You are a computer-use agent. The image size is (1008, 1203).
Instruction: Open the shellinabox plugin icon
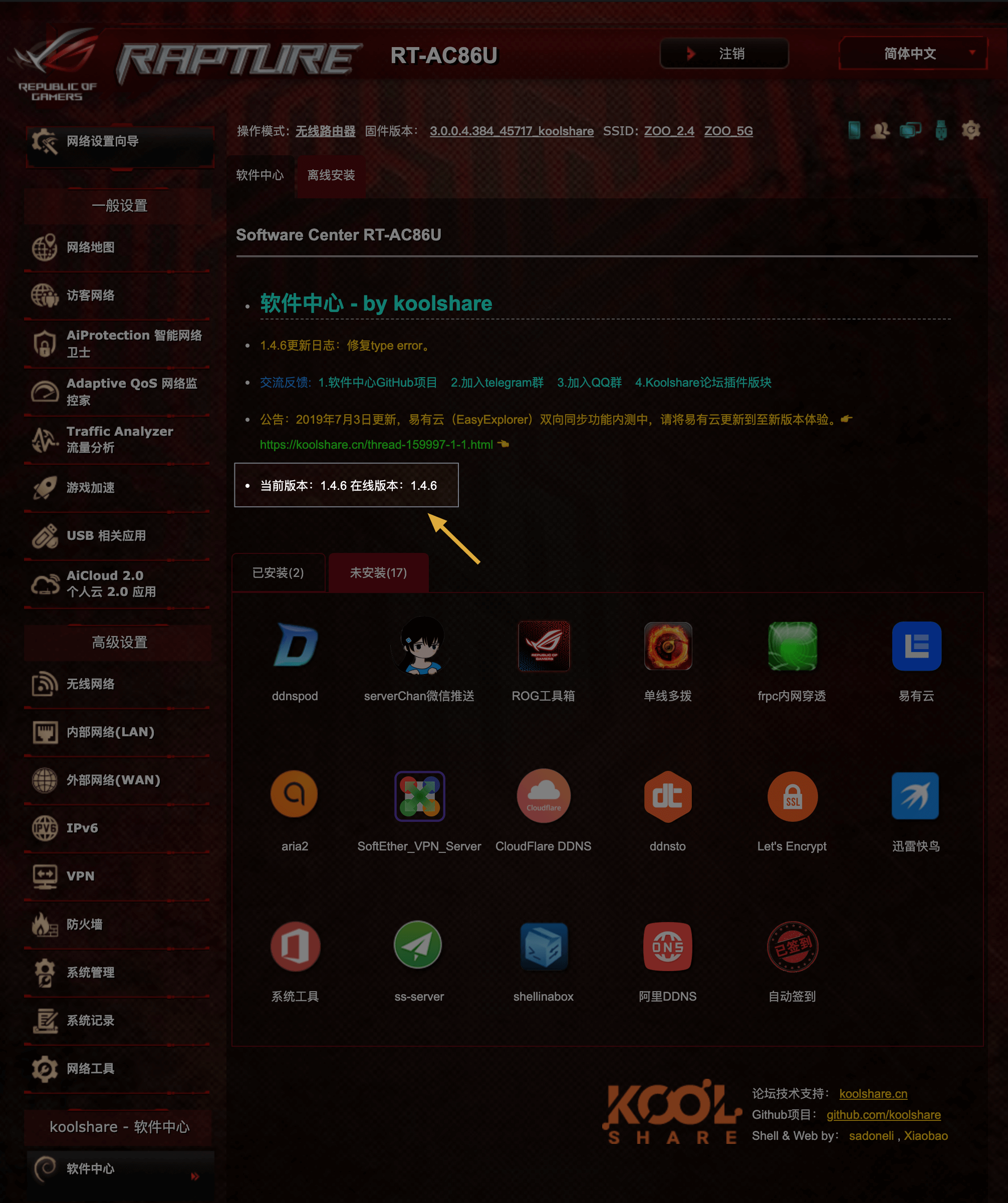(x=544, y=946)
